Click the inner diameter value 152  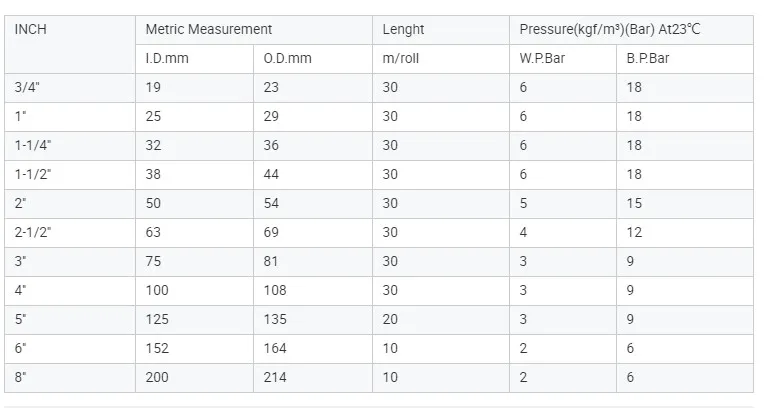(157, 348)
